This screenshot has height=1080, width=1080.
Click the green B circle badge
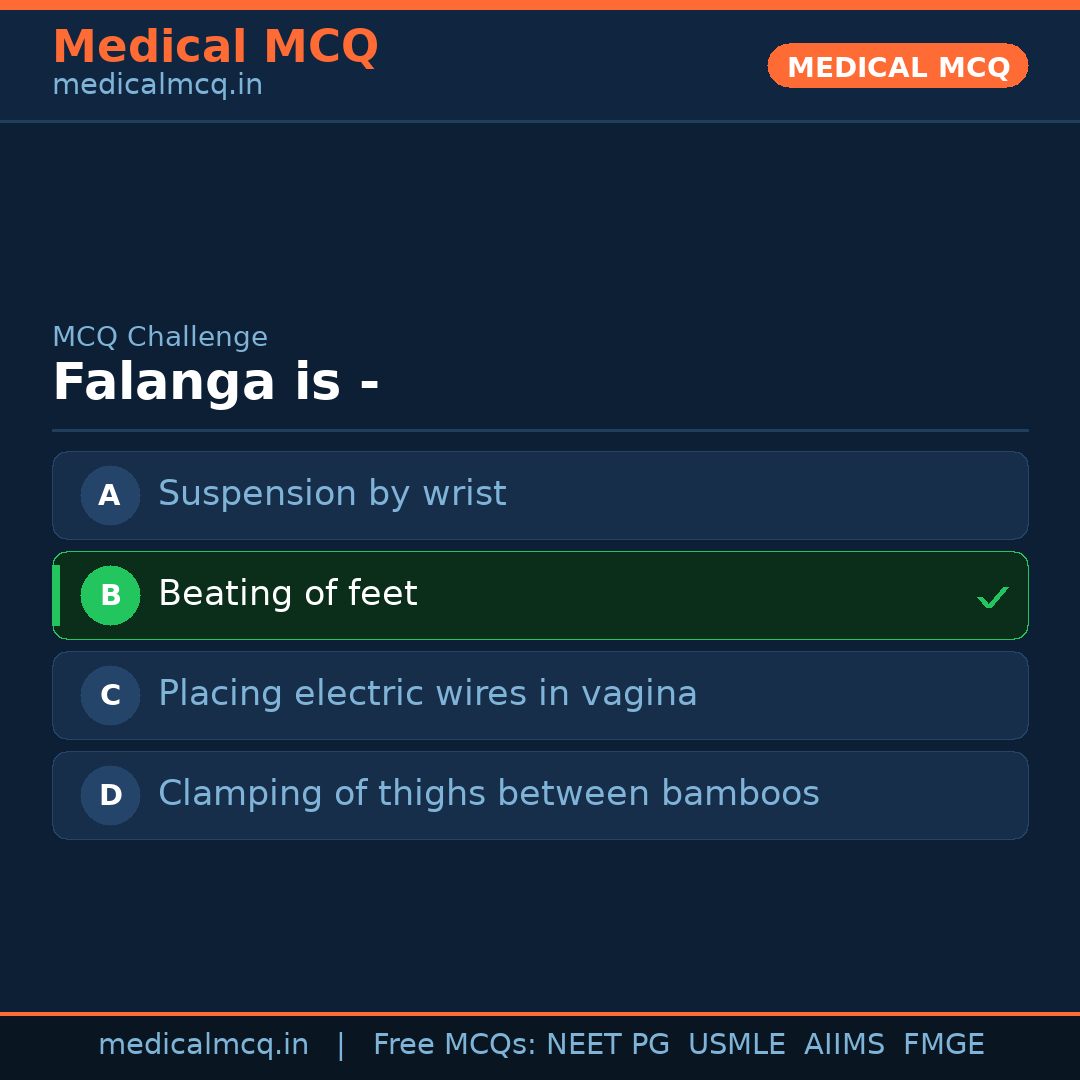[110, 595]
